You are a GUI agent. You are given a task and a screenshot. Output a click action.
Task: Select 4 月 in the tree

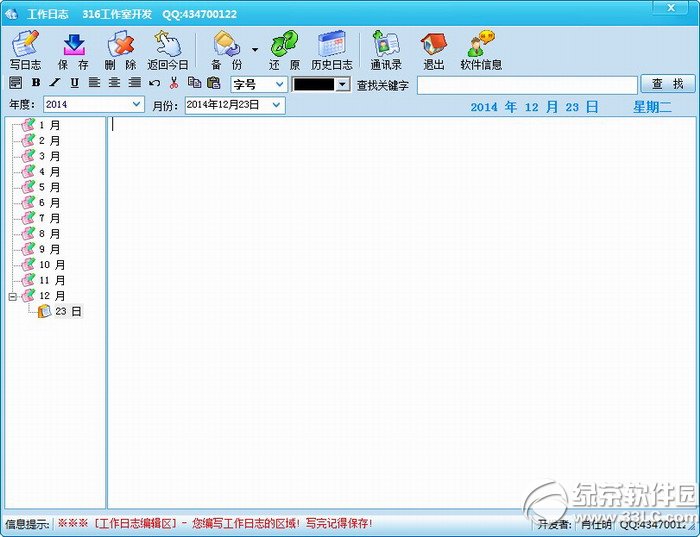click(x=41, y=172)
